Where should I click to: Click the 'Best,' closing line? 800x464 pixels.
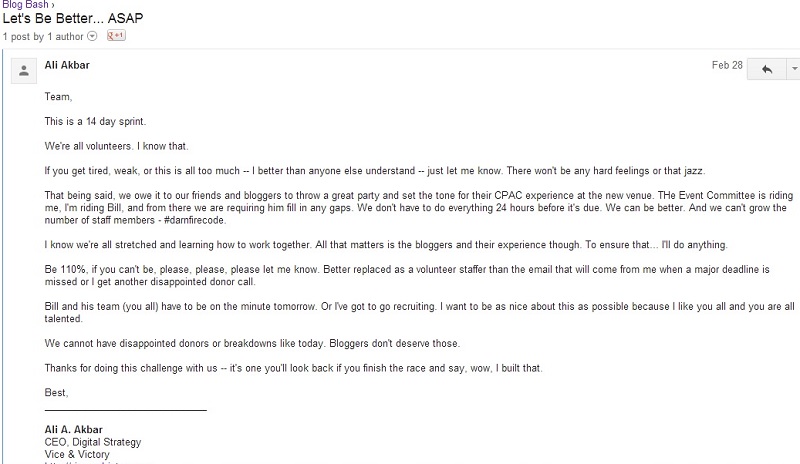tap(56, 393)
